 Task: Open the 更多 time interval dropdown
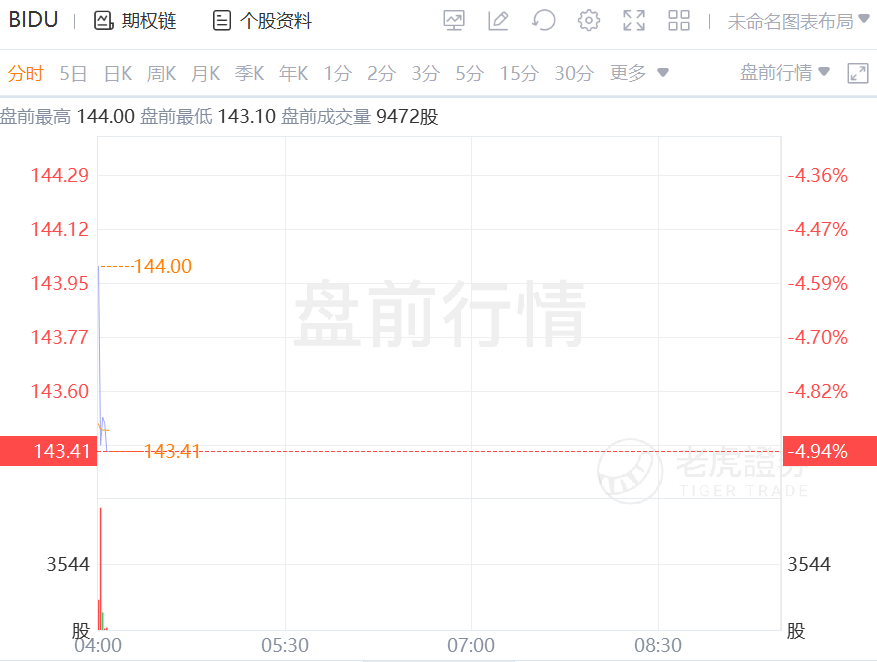(x=639, y=73)
